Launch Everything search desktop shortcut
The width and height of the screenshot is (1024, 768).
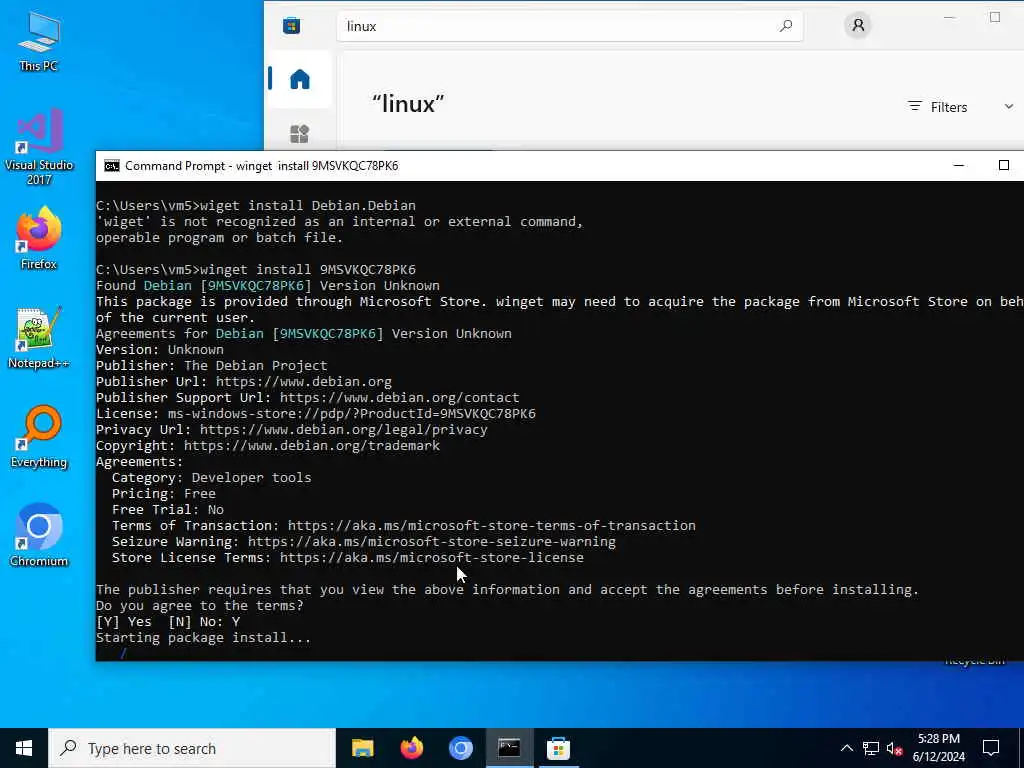(39, 437)
